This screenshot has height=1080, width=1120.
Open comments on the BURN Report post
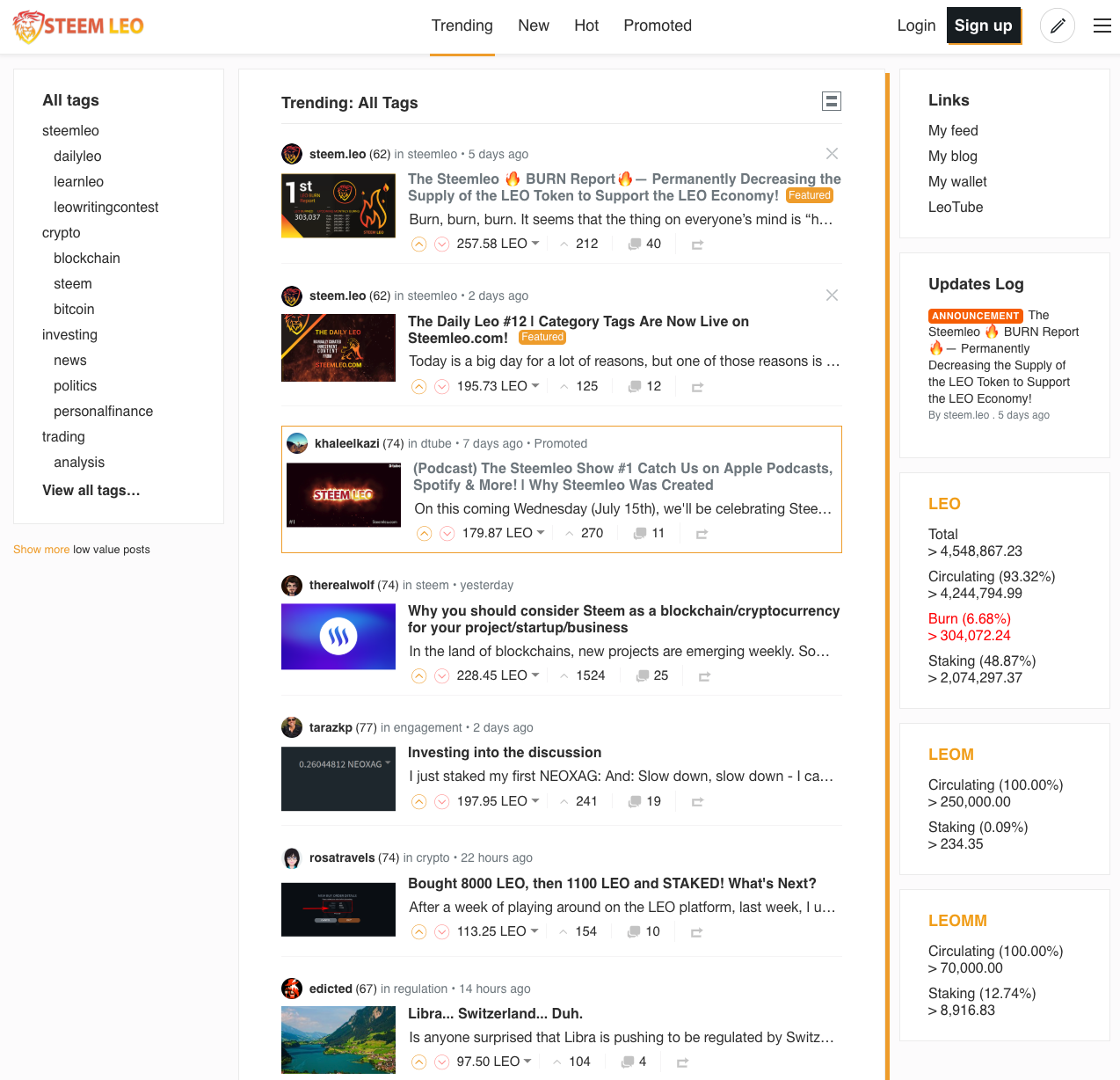coord(644,244)
